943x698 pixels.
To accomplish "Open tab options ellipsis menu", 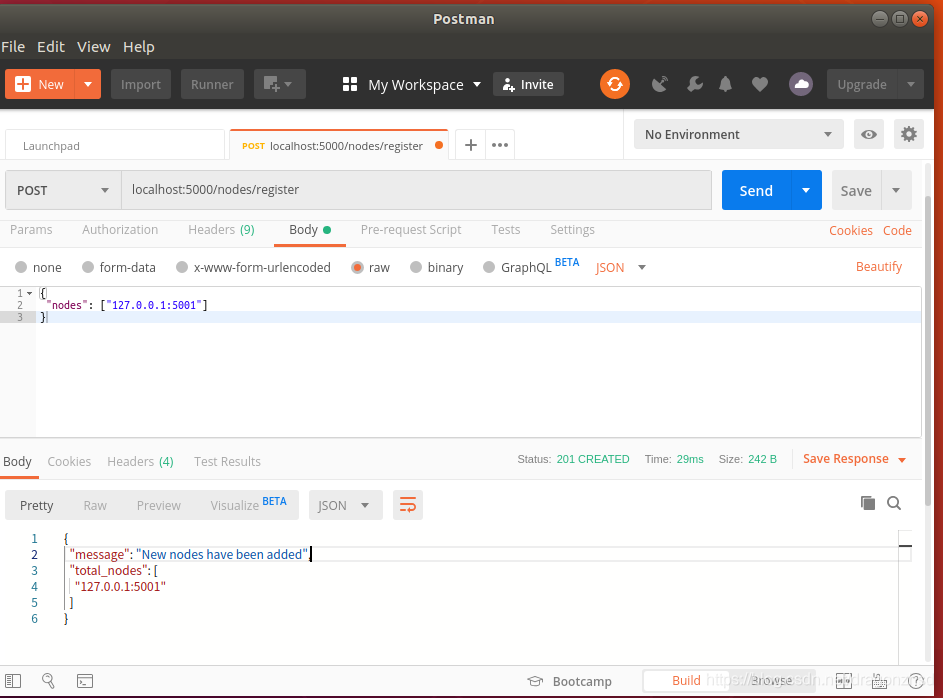I will tap(500, 145).
